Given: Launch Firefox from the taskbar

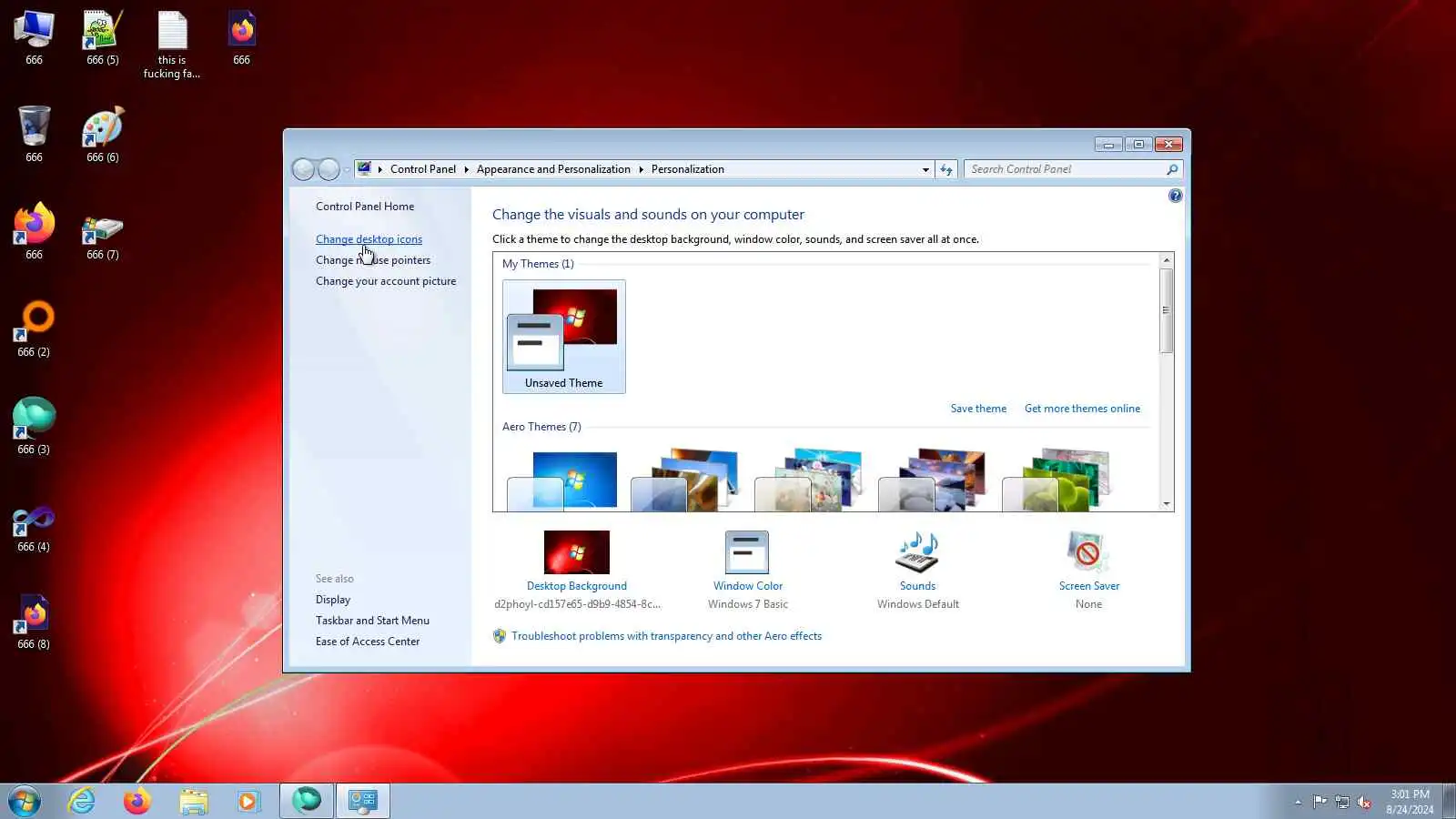Looking at the screenshot, I should [137, 801].
